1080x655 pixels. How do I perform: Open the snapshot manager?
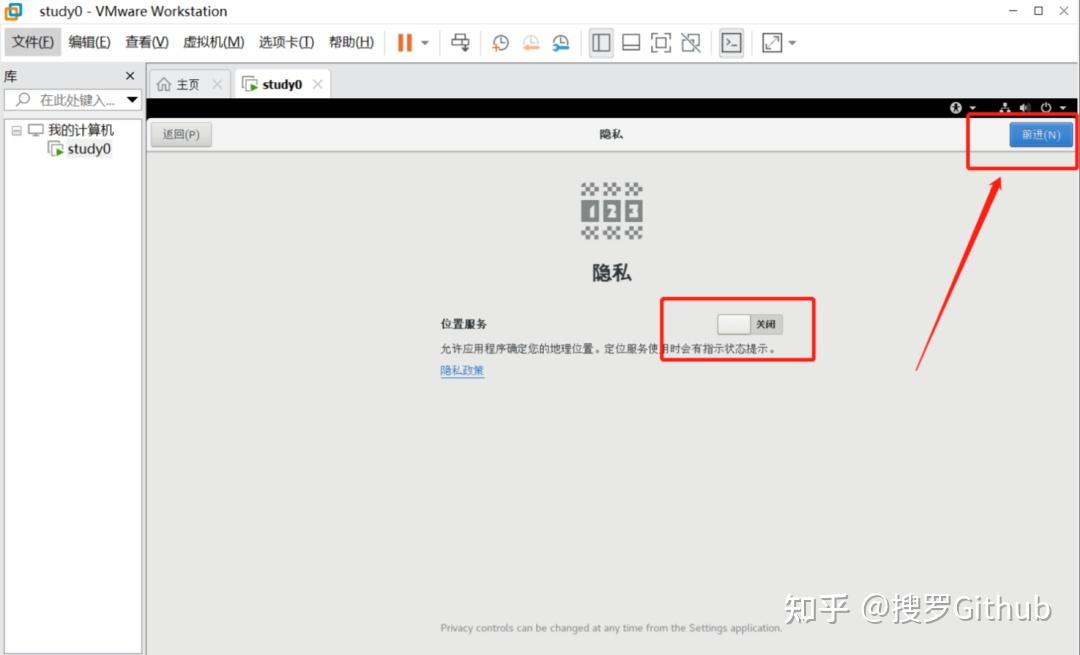pos(561,43)
